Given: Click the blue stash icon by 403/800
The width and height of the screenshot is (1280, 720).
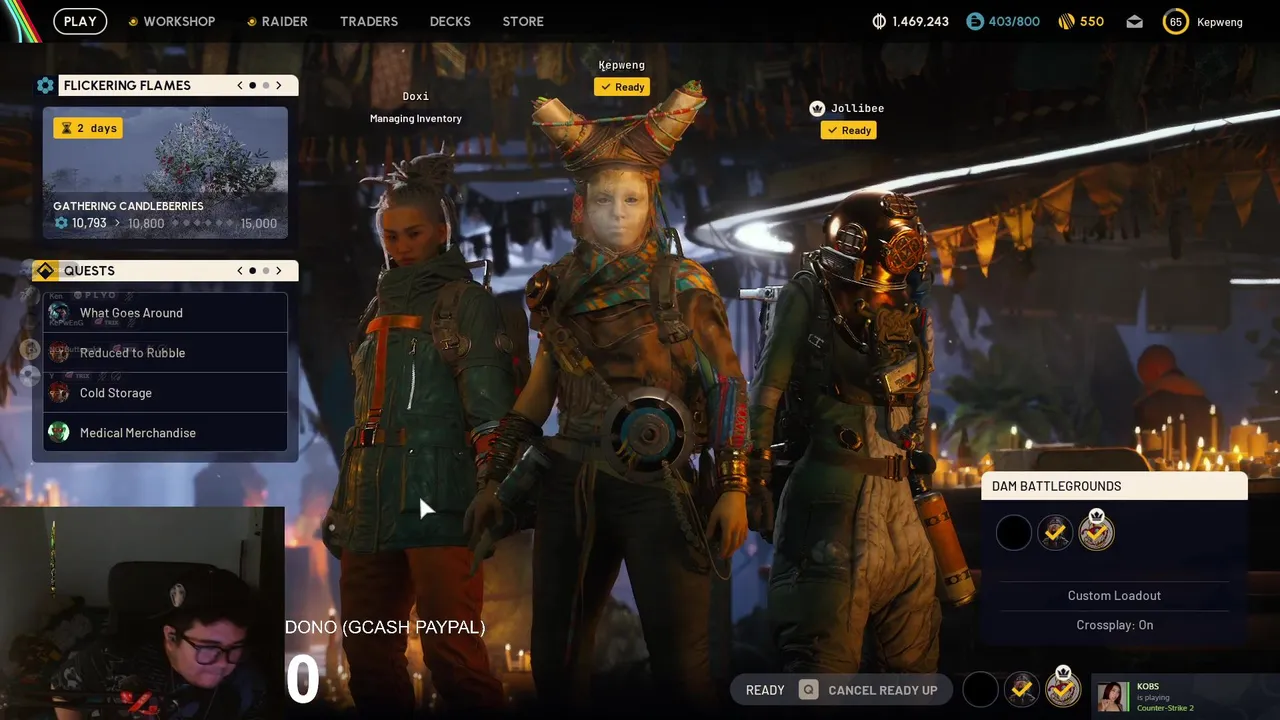Looking at the screenshot, I should [975, 21].
